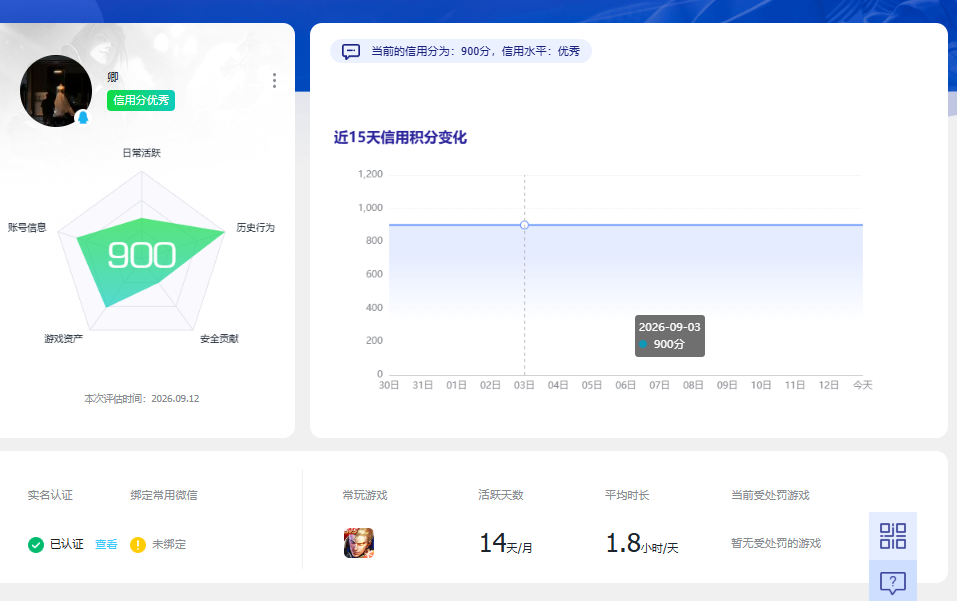Click the 实名认证 heading
Screen dimensions: 957x601
(50, 495)
